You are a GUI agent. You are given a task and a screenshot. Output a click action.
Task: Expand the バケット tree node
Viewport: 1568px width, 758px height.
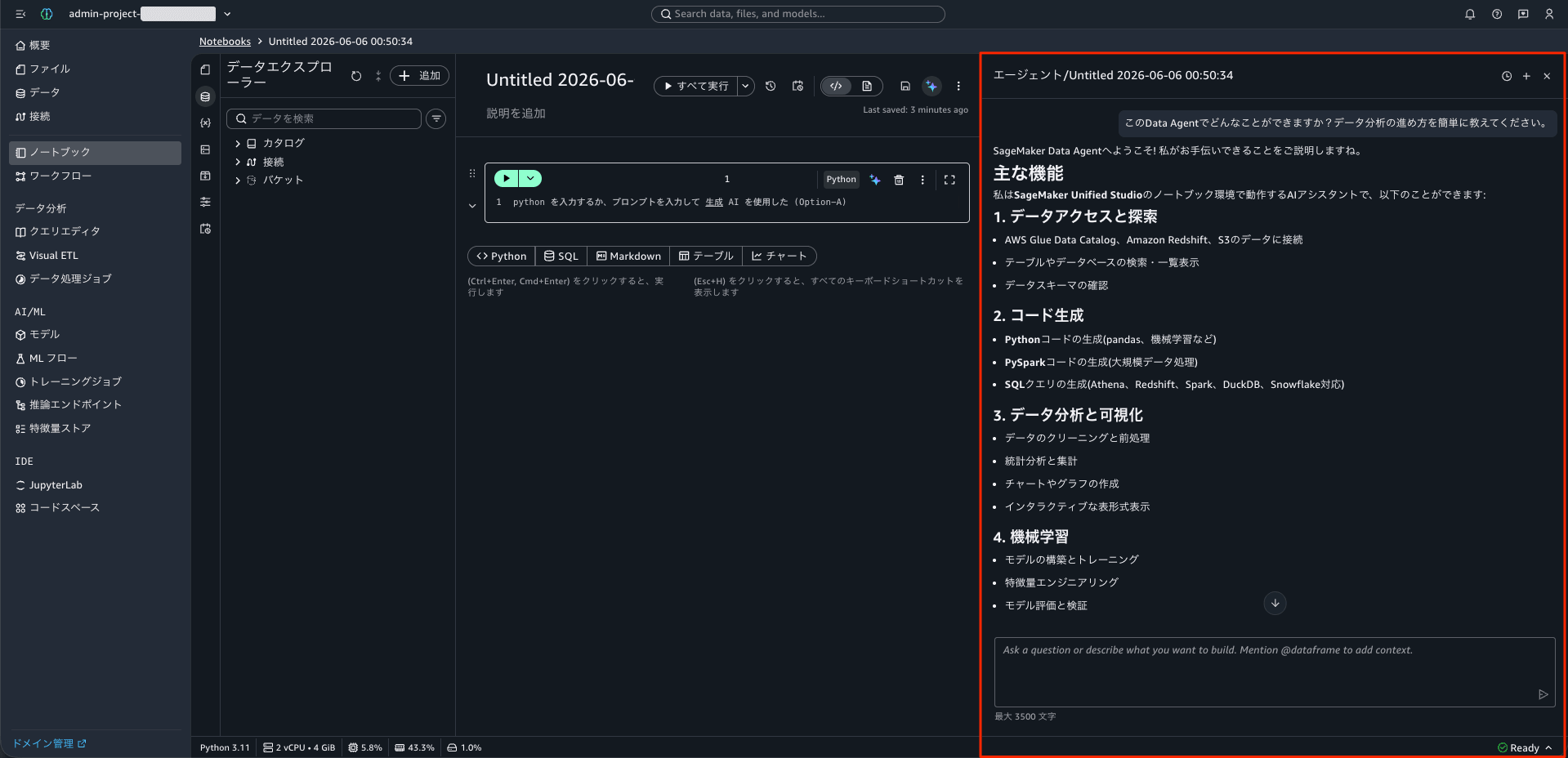pos(238,181)
